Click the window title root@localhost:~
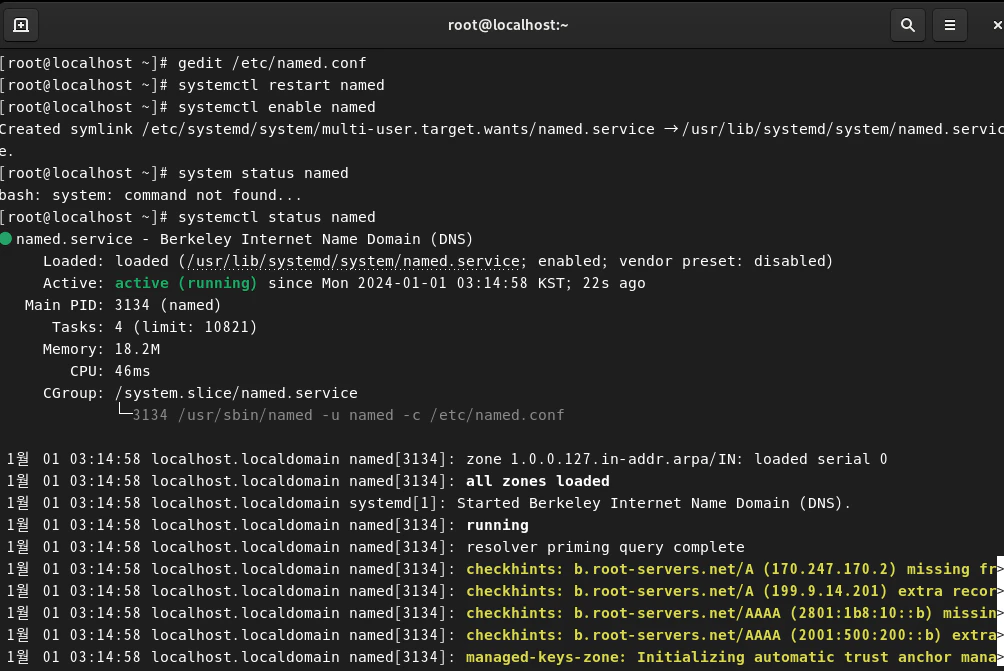Screen dimensions: 1004x671 (x=508, y=25)
